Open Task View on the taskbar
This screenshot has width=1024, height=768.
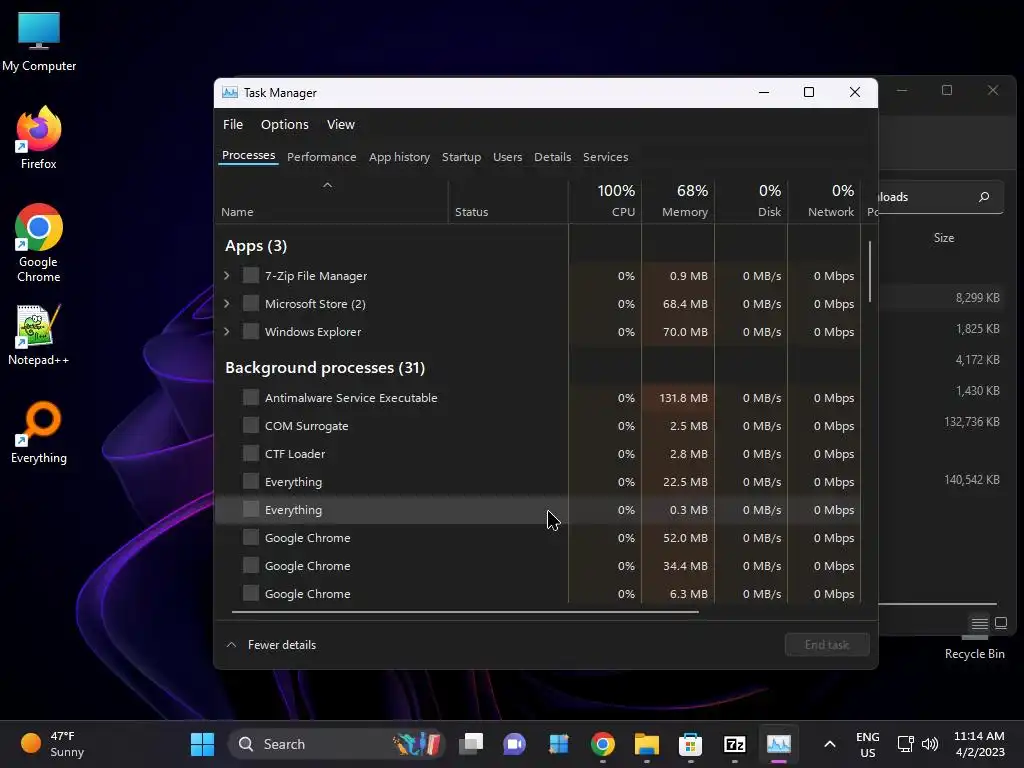471,744
